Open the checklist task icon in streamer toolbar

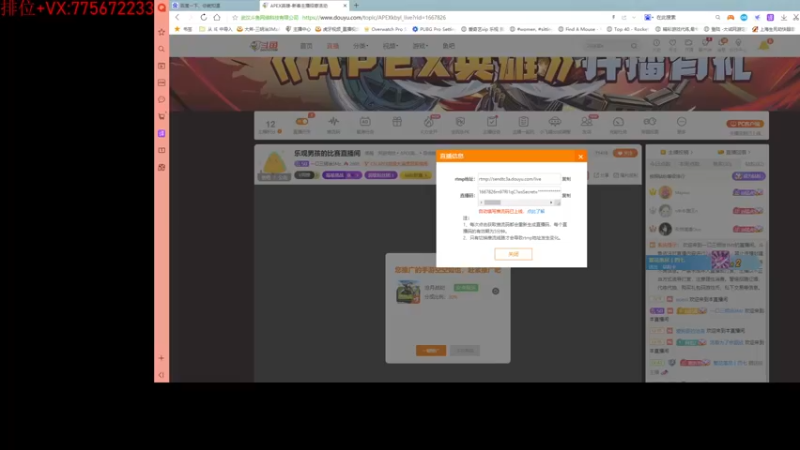492,121
